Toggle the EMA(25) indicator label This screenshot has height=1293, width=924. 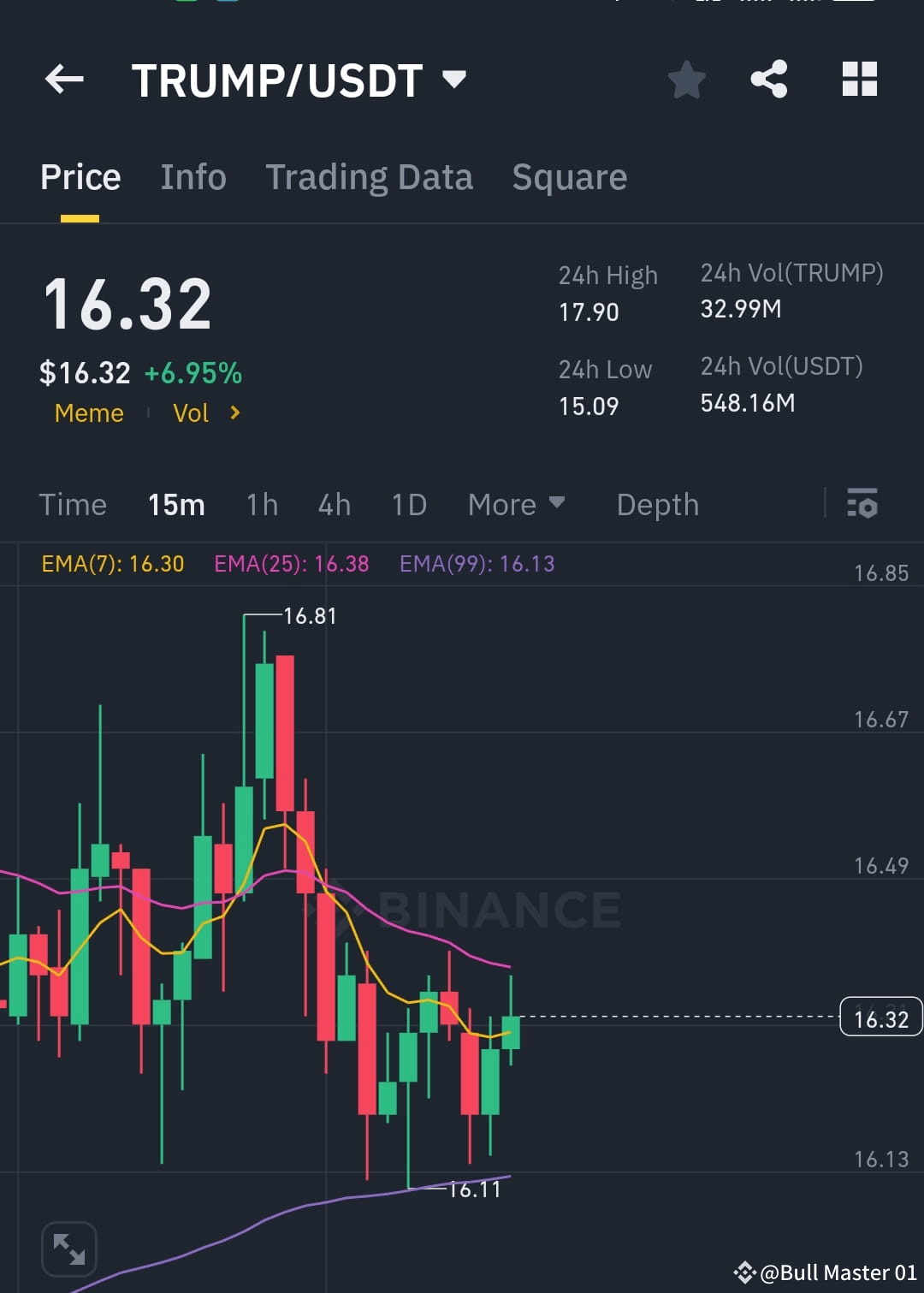(291, 564)
